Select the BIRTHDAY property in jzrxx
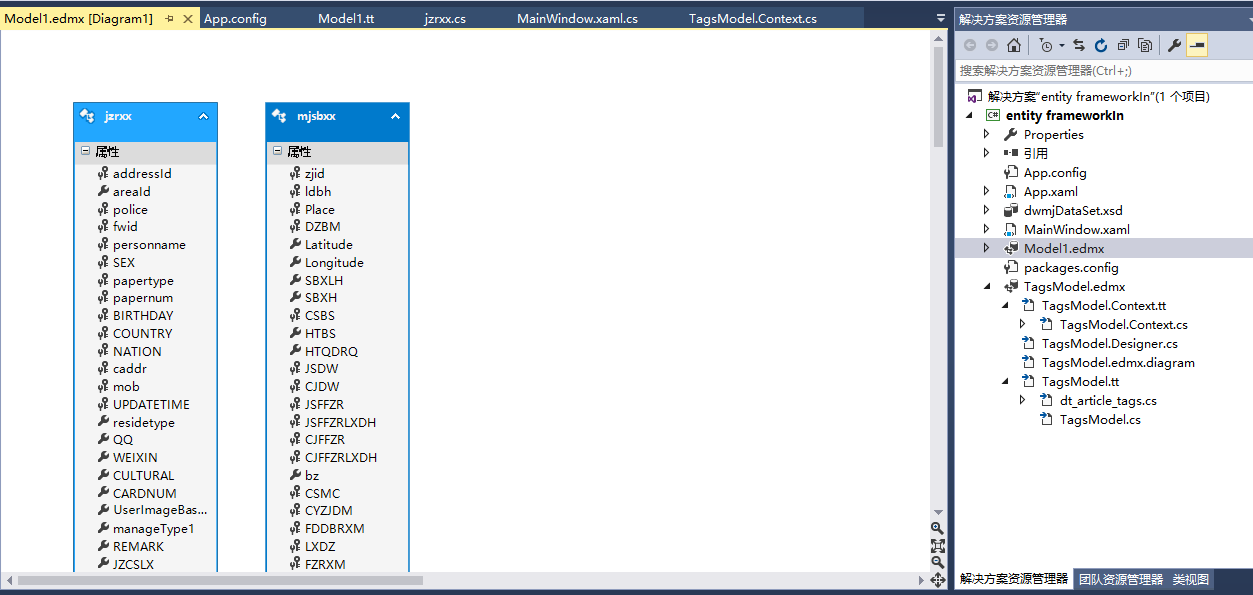 [x=143, y=315]
